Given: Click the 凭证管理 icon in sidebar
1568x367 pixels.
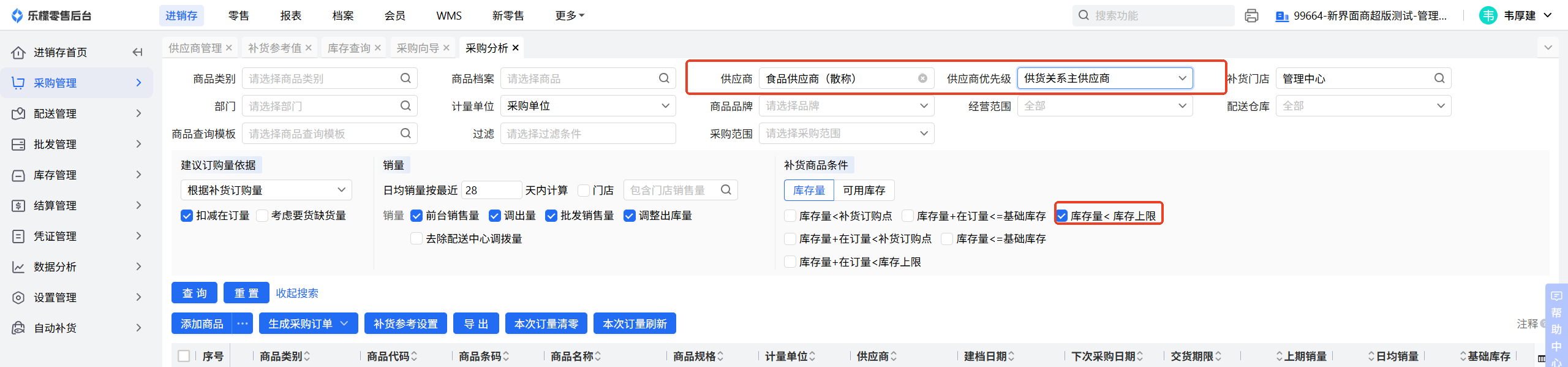Looking at the screenshot, I should 18,236.
